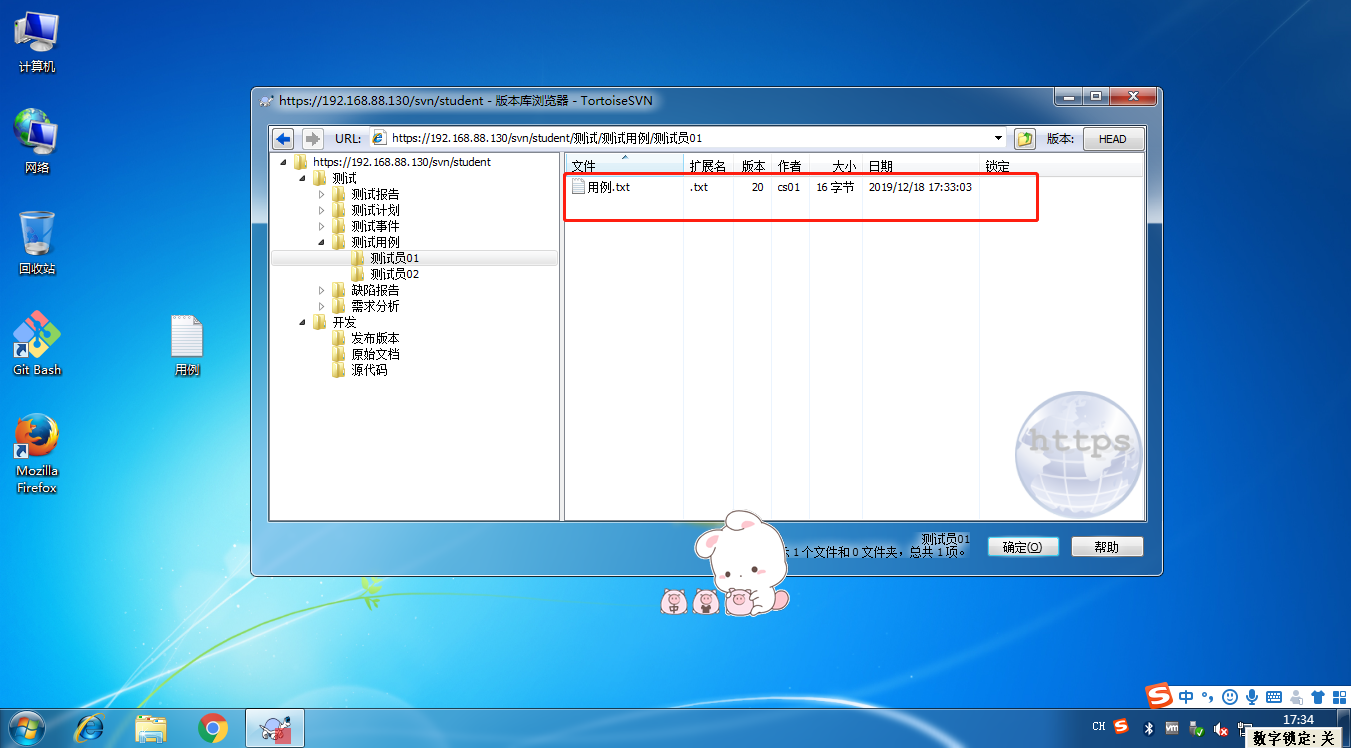Screen dimensions: 1351x748
Task: Launch Internet Explorer from the taskbar
Action: click(90, 728)
